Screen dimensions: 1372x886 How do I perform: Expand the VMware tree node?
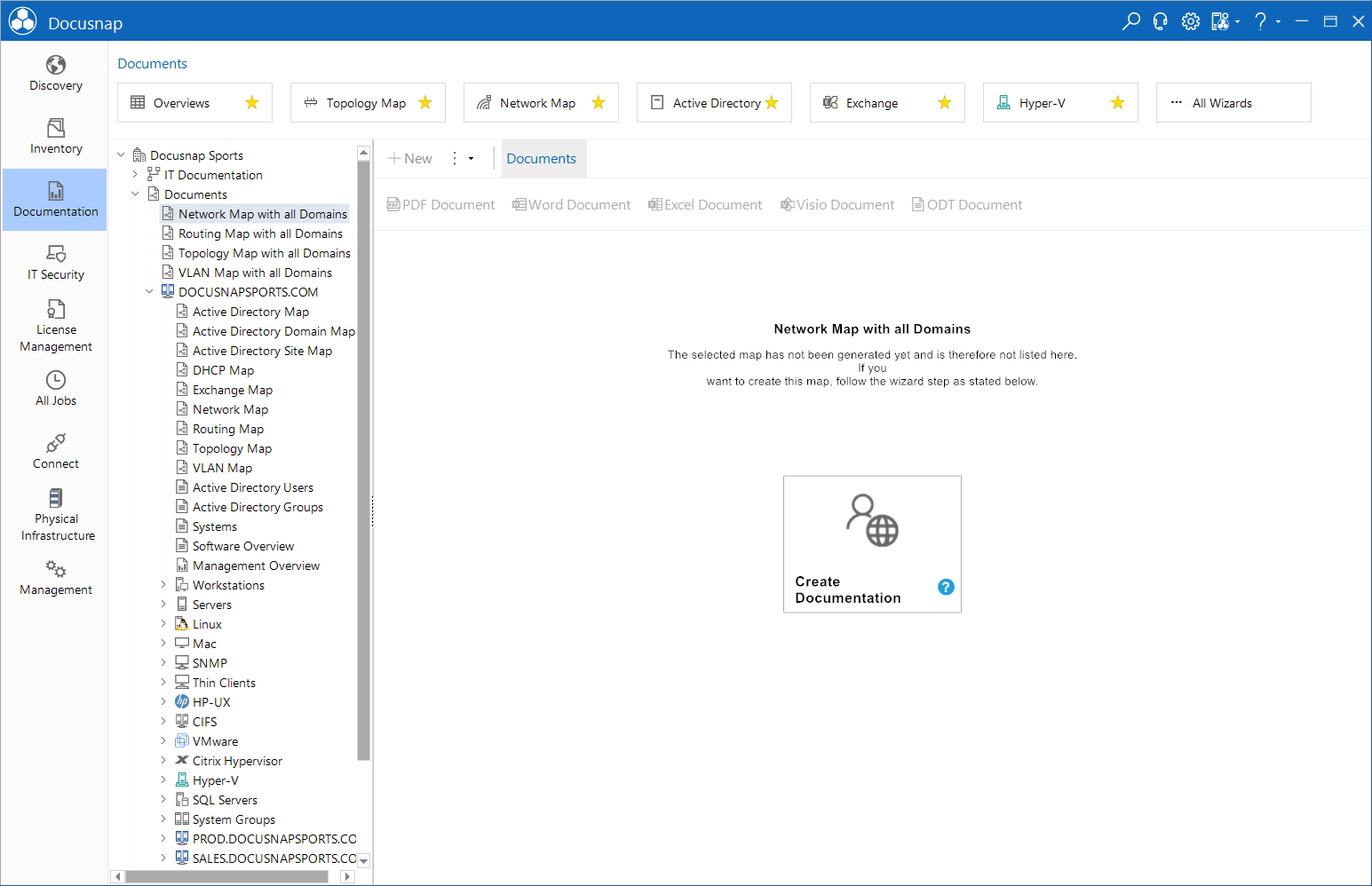point(163,741)
